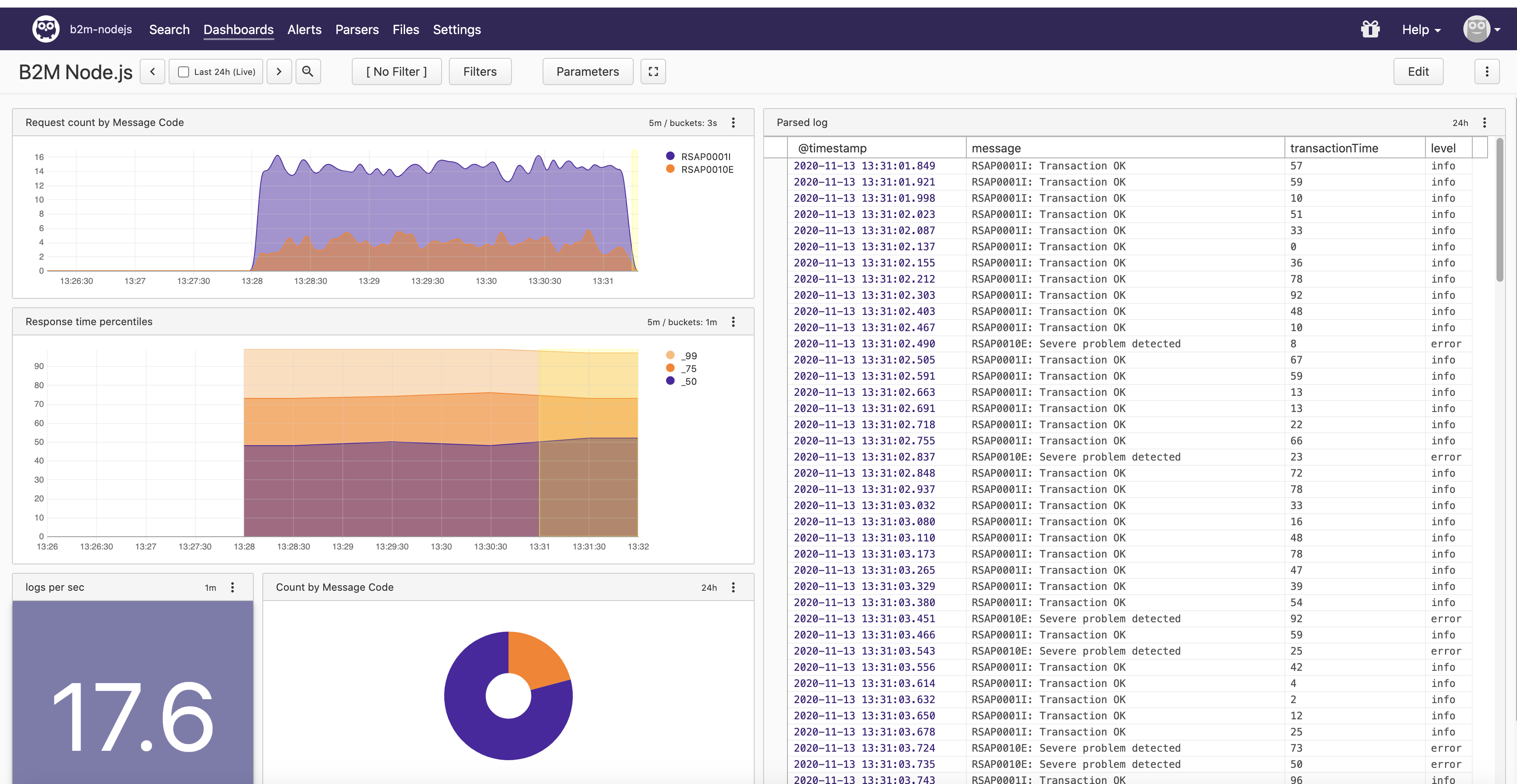Open the Alerts menu item
The width and height of the screenshot is (1517, 784).
pyautogui.click(x=305, y=29)
